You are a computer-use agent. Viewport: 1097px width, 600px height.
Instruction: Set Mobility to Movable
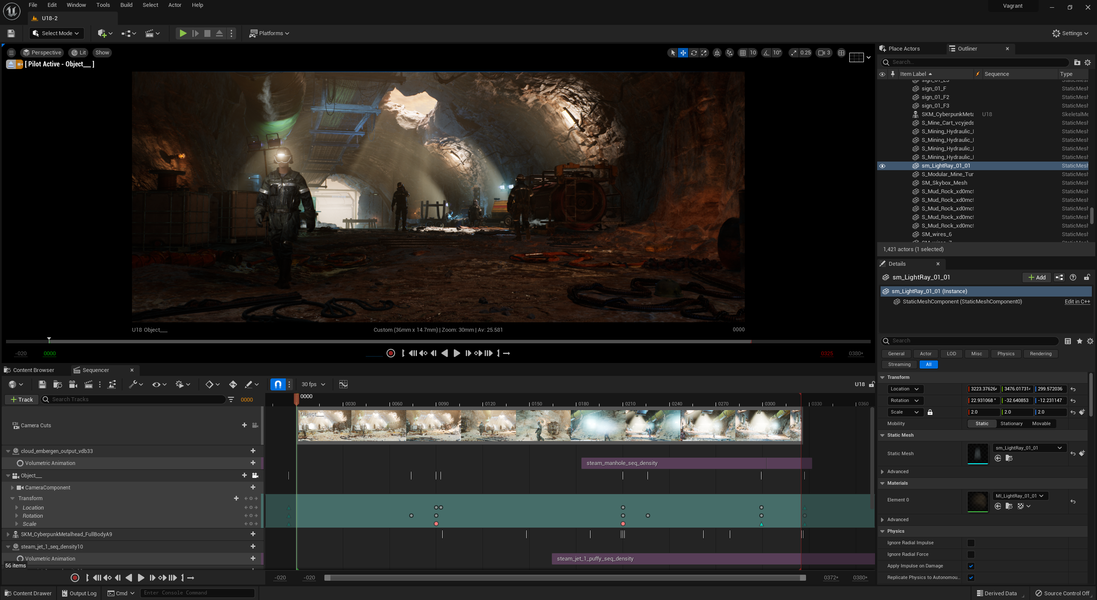click(1041, 423)
